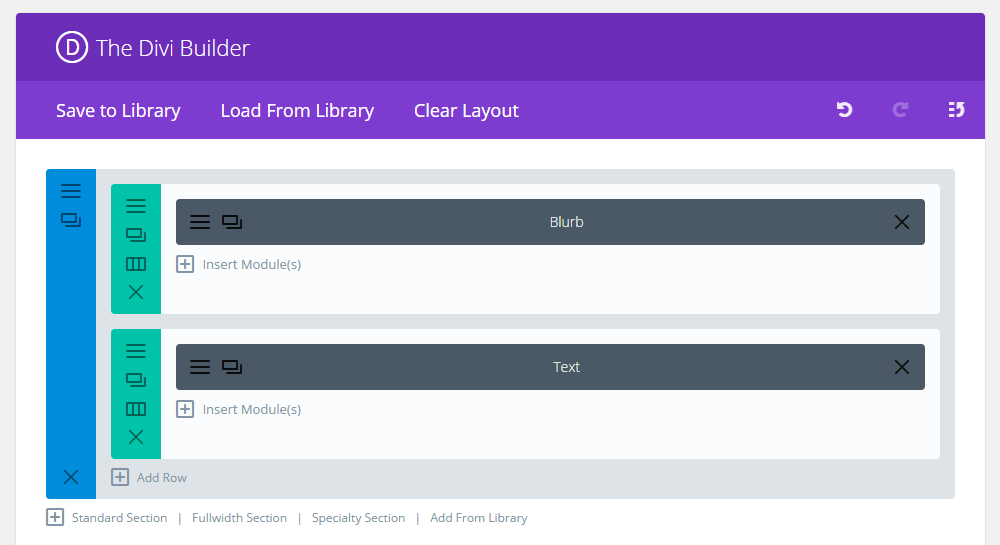Click Clear Layout
Image resolution: width=1000 pixels, height=545 pixels.
pos(466,110)
